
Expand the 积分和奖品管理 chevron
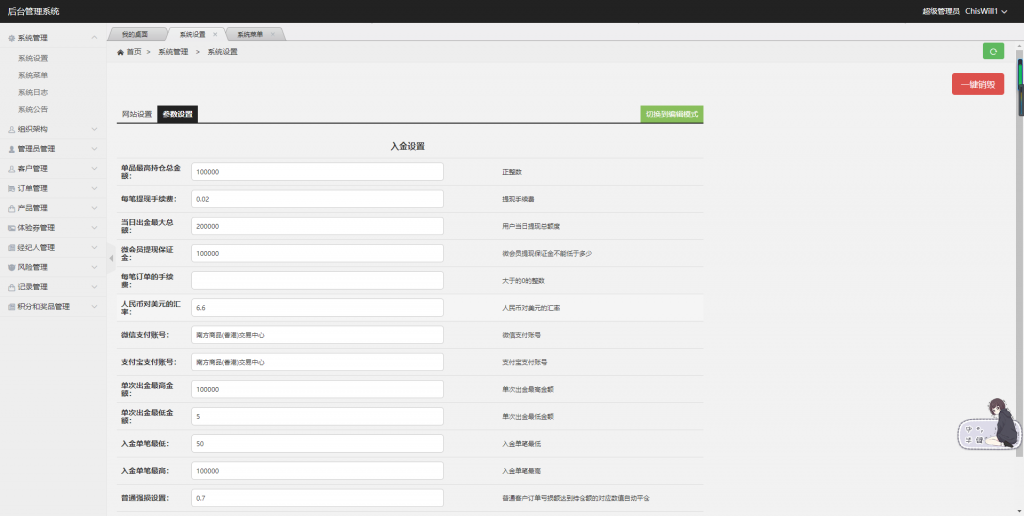(x=94, y=307)
